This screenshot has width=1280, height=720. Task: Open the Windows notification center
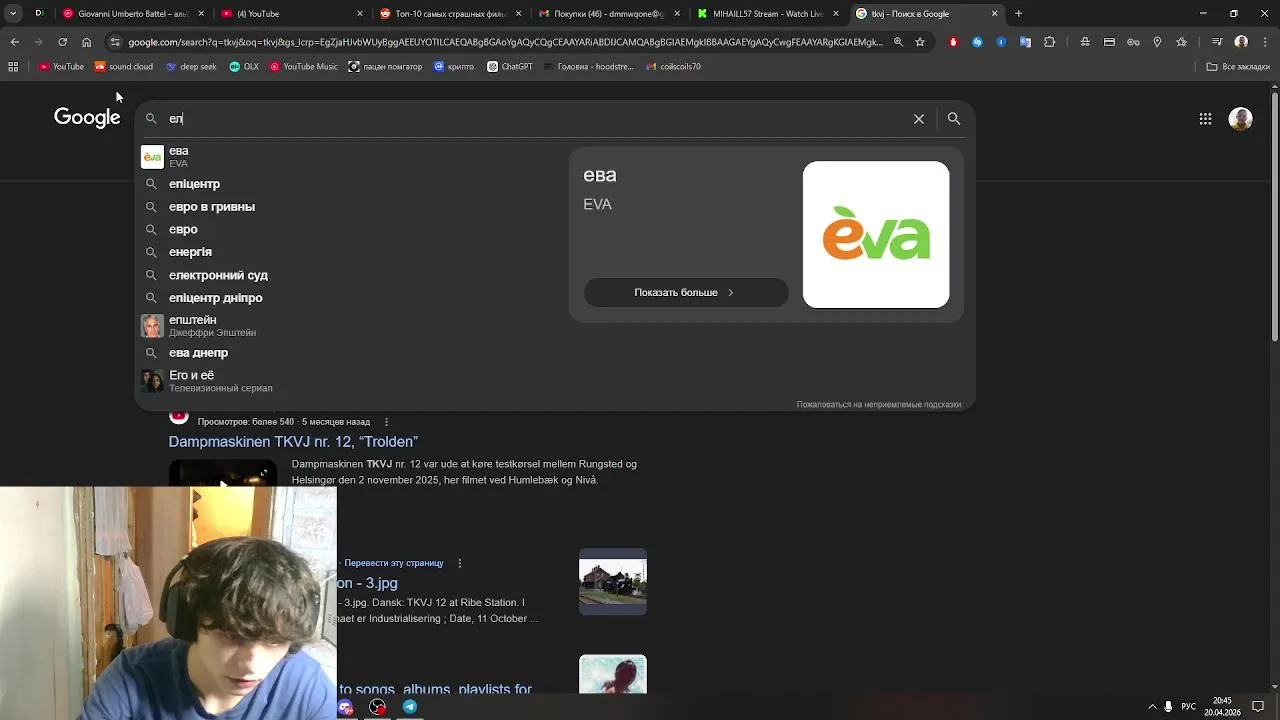[x=1258, y=707]
